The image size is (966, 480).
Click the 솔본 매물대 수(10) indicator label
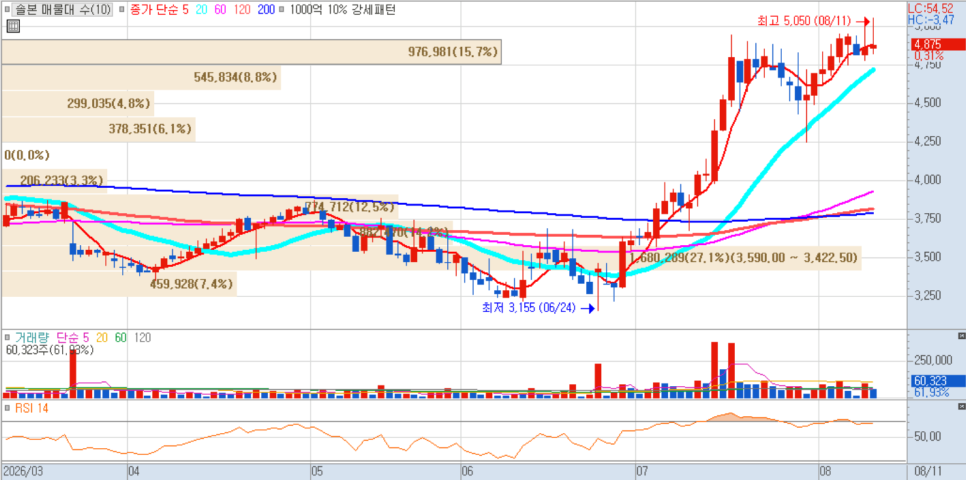click(x=62, y=10)
